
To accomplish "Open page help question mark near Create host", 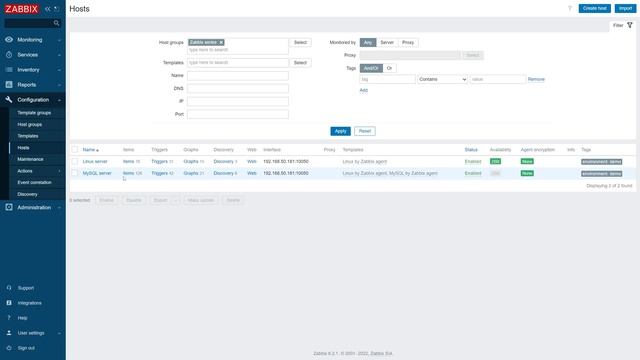I will point(570,9).
